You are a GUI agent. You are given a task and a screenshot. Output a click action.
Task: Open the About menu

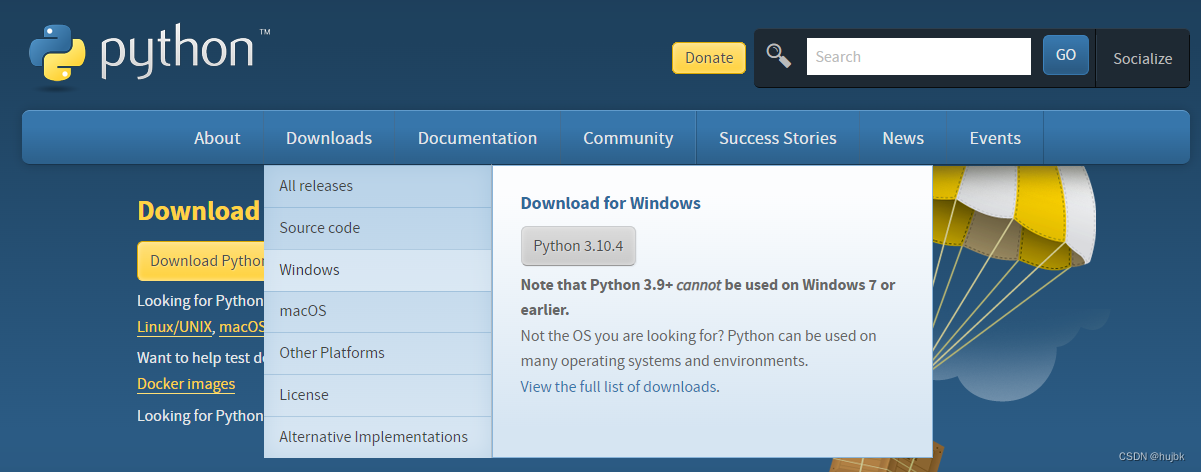point(217,138)
